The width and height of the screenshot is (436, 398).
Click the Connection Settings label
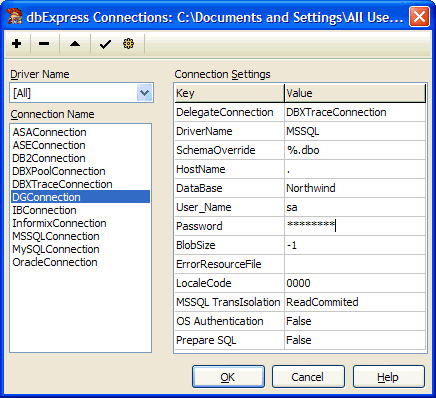coord(222,74)
